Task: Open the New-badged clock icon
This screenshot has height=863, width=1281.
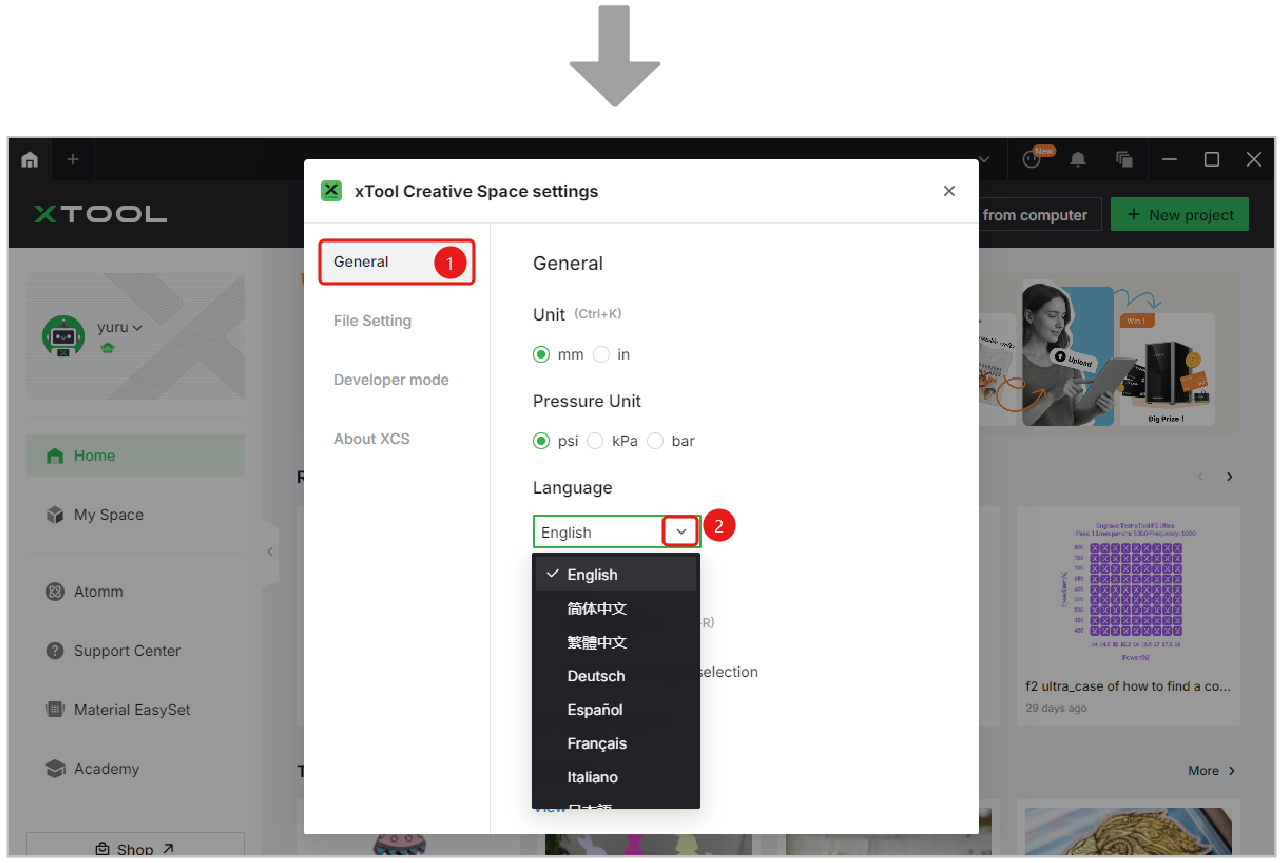Action: [1033, 158]
